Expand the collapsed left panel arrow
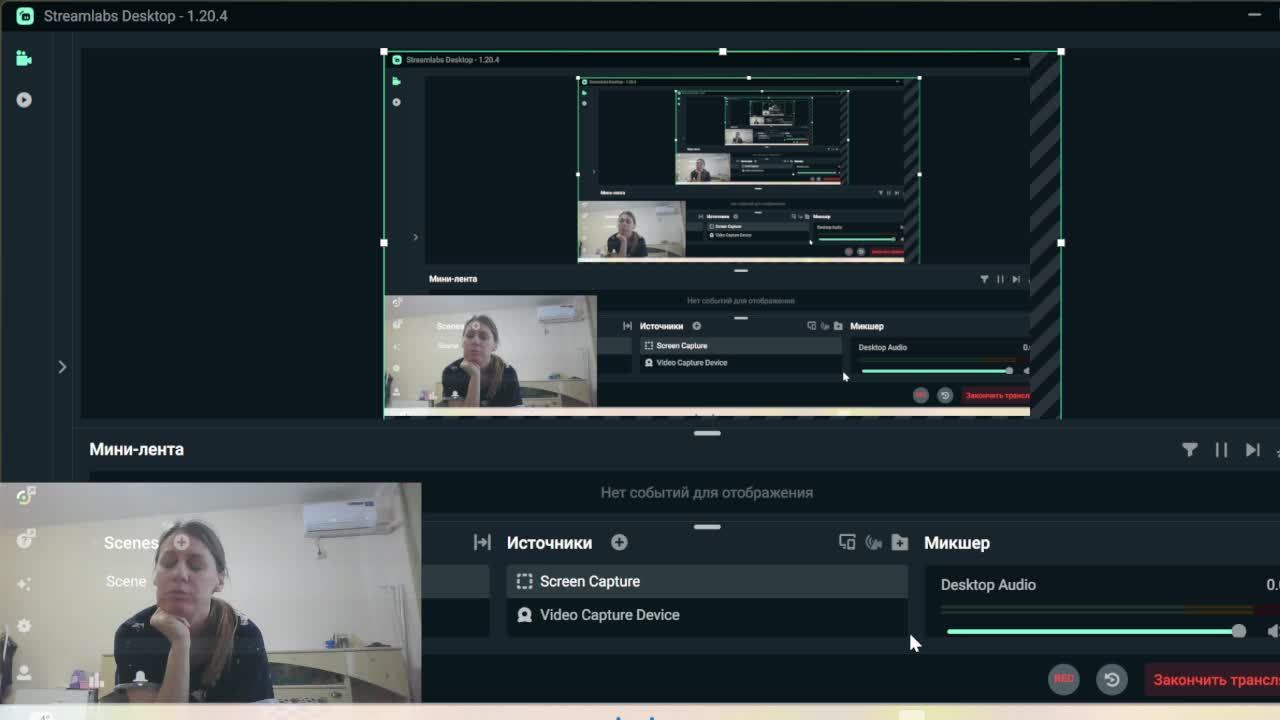 coord(62,367)
